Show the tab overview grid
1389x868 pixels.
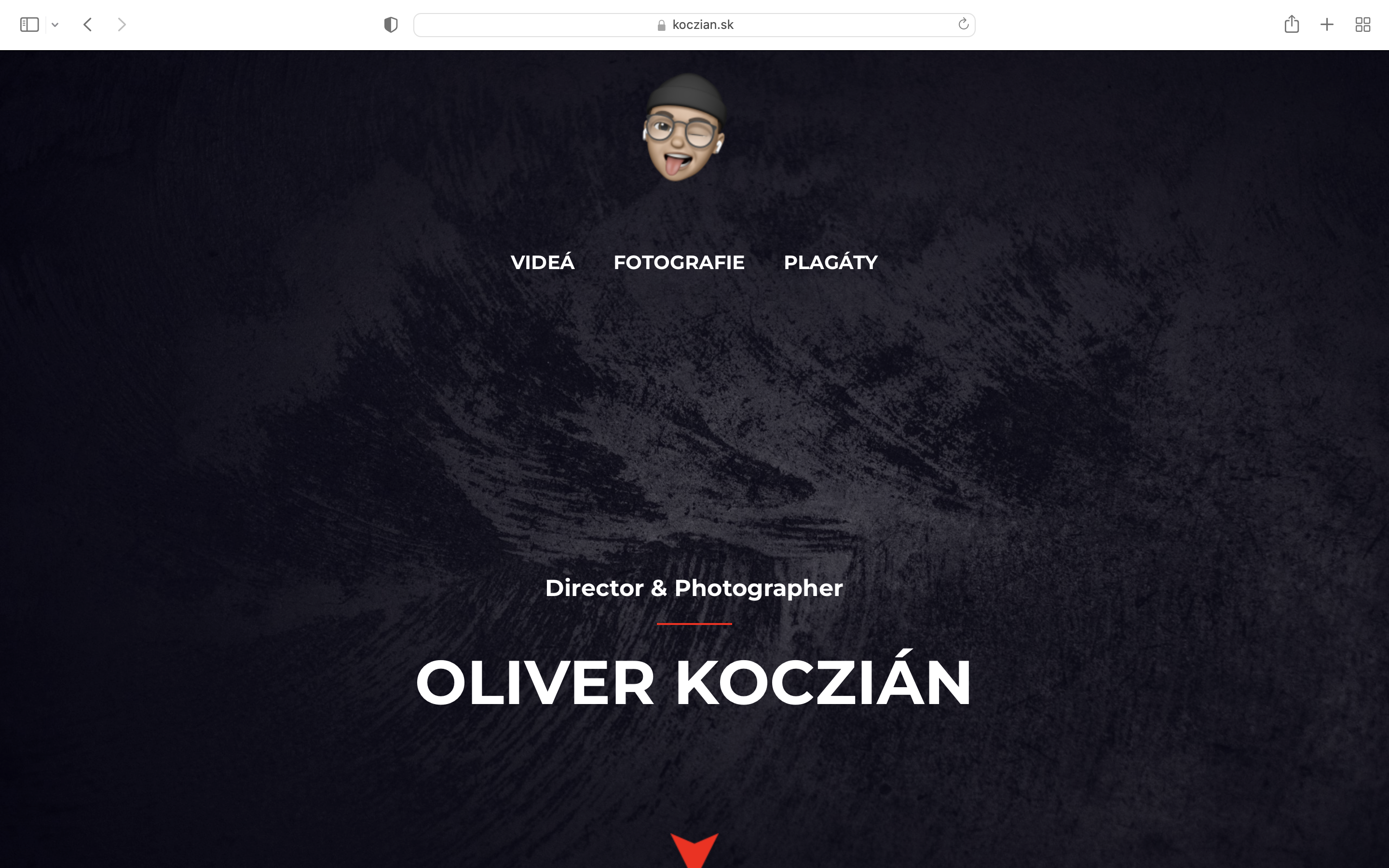[x=1362, y=25]
